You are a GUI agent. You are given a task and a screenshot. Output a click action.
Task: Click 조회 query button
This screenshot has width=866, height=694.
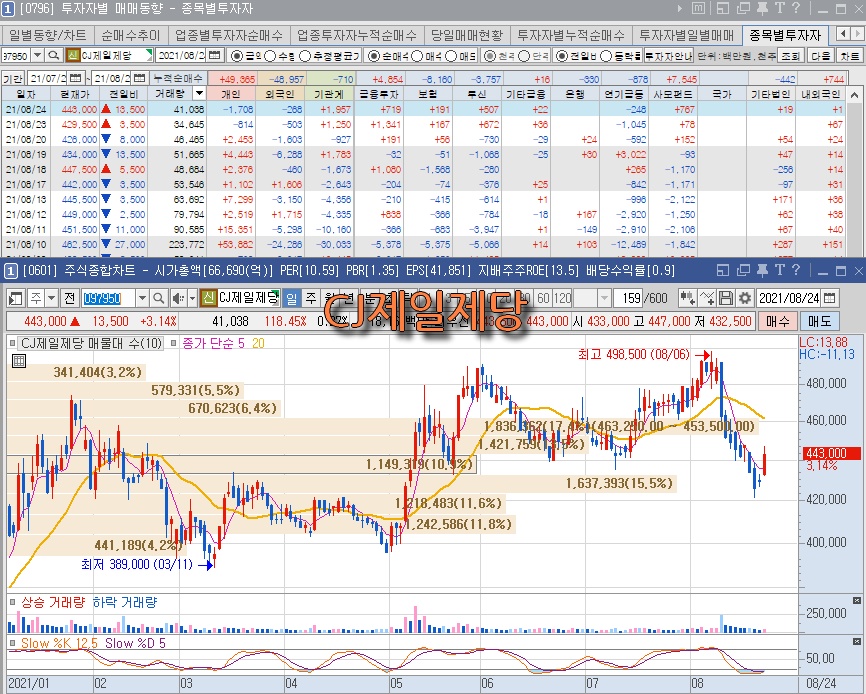coord(791,56)
